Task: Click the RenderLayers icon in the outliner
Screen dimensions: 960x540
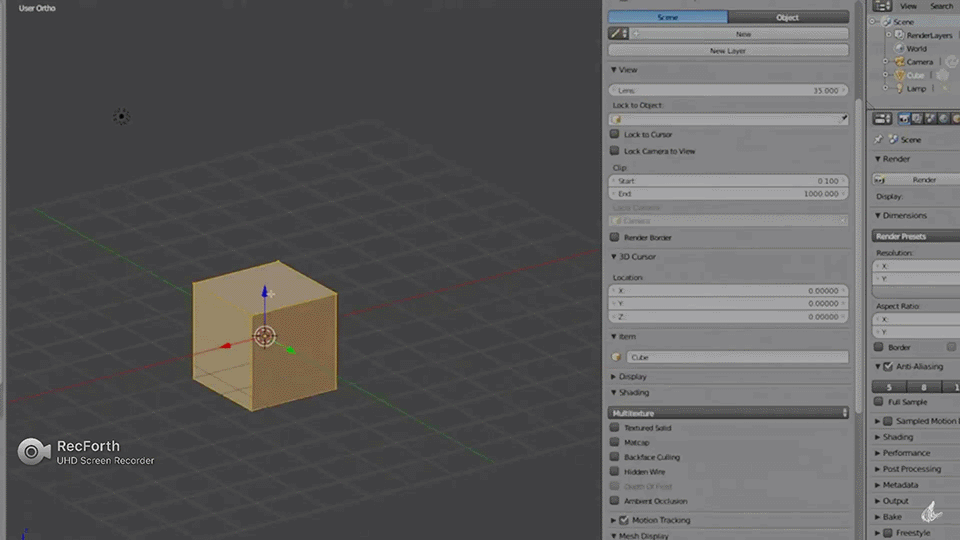Action: coord(899,35)
